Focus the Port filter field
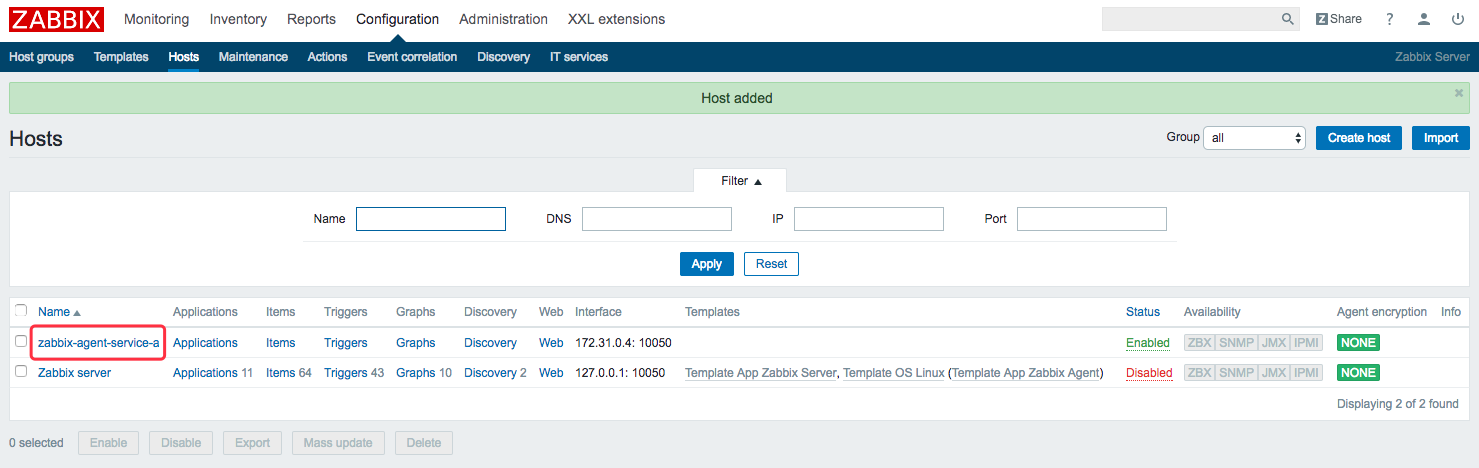This screenshot has height=468, width=1479. [1092, 219]
